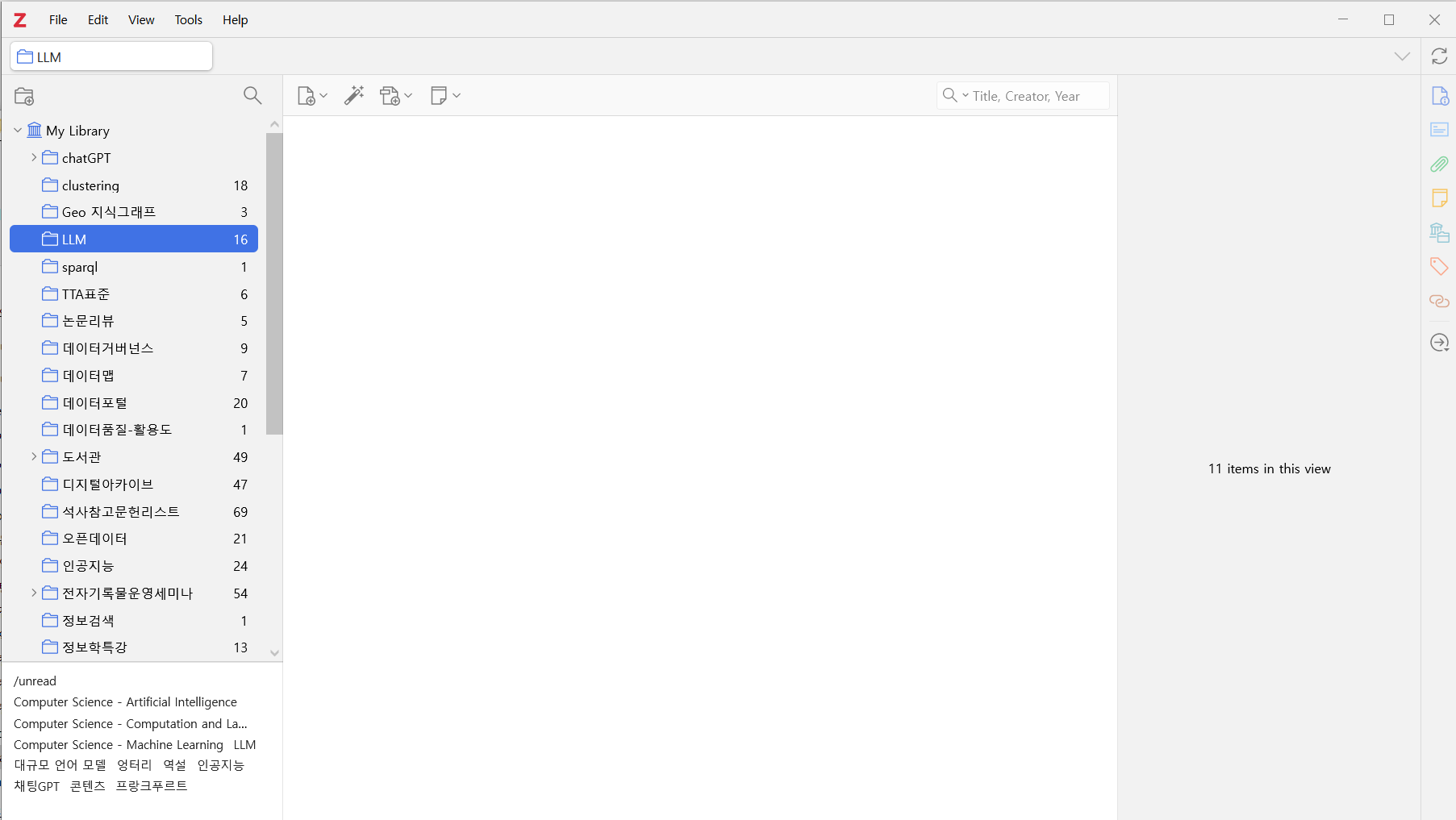The image size is (1456, 820).
Task: Select the sparql collection
Action: coord(134,267)
